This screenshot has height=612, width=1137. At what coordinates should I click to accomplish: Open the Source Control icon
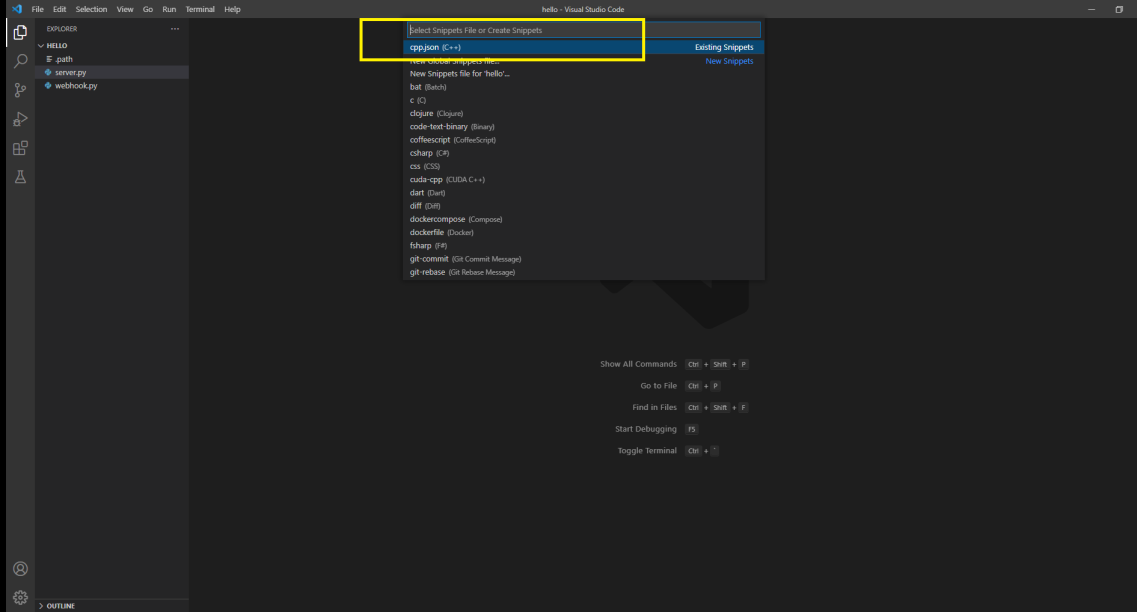pos(19,90)
